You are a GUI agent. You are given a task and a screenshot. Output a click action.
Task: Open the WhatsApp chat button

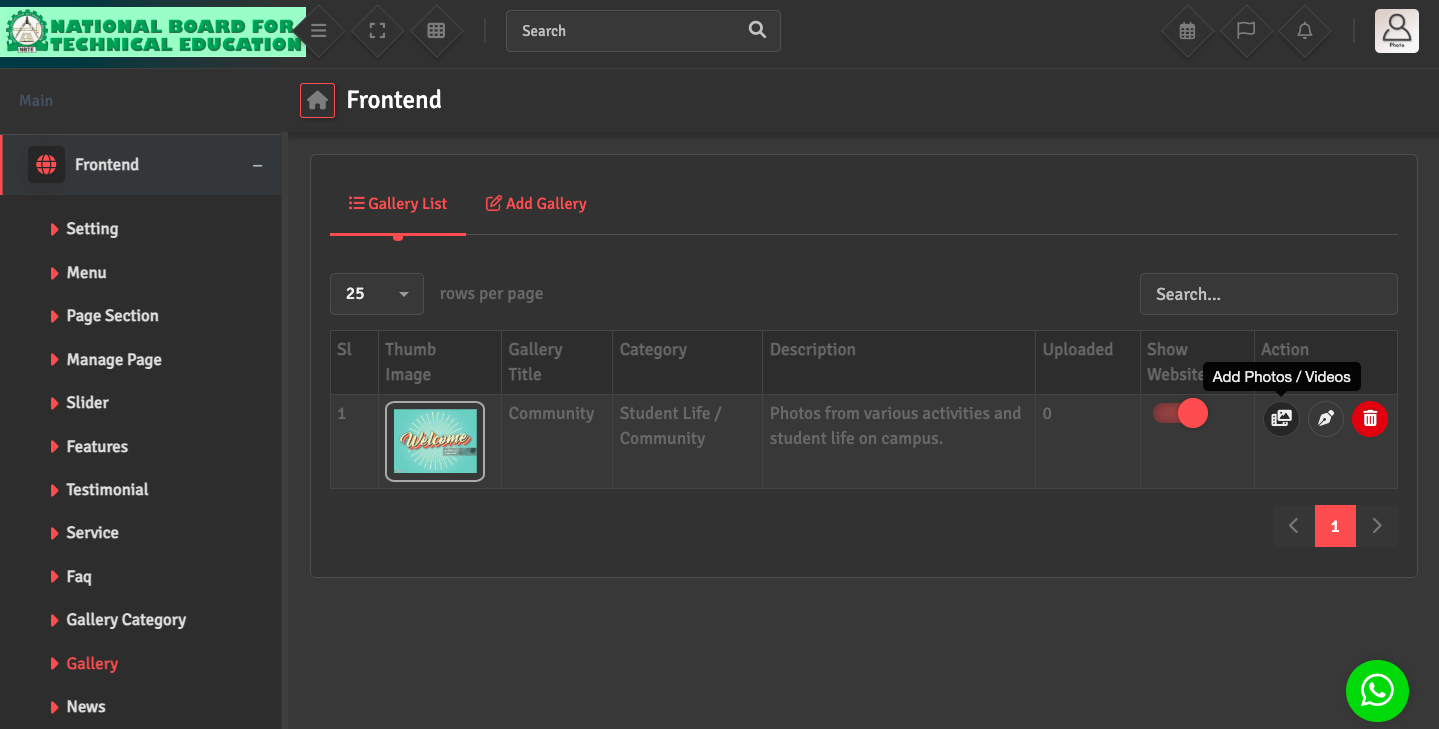tap(1377, 690)
